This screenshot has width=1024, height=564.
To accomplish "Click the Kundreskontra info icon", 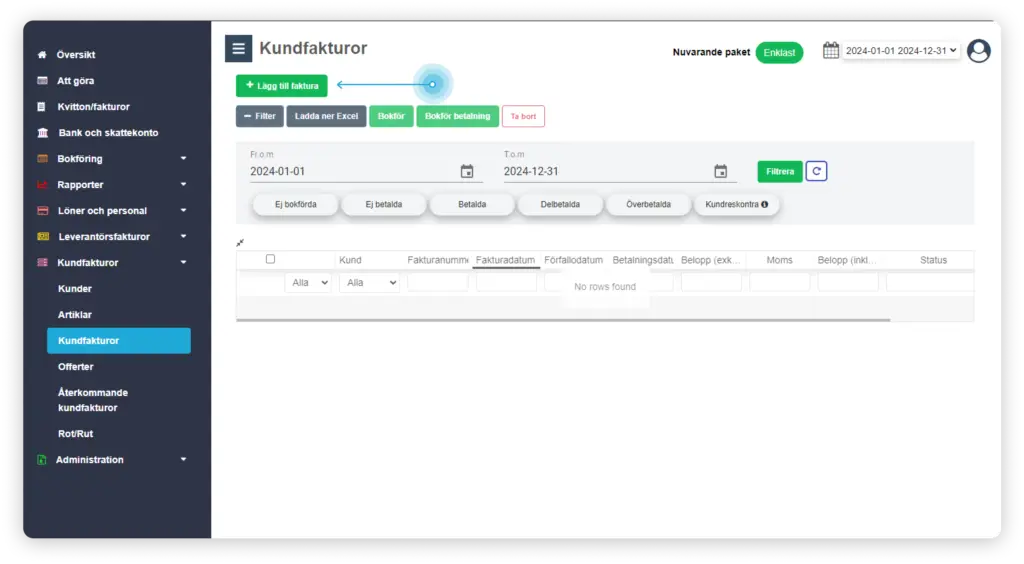I will coord(765,204).
